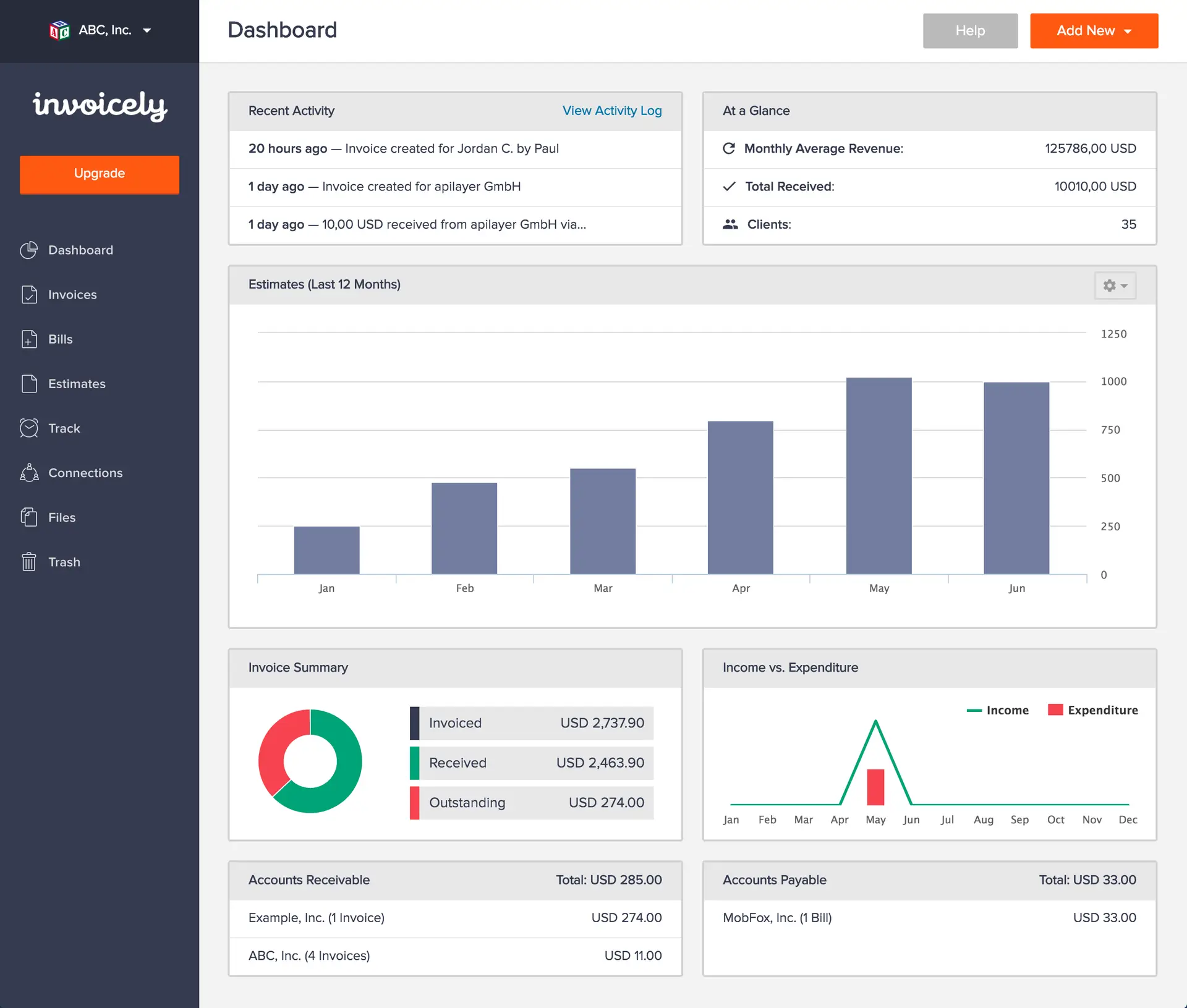The width and height of the screenshot is (1187, 1008).
Task: Click the Dashboard pie chart icon
Action: (x=29, y=250)
